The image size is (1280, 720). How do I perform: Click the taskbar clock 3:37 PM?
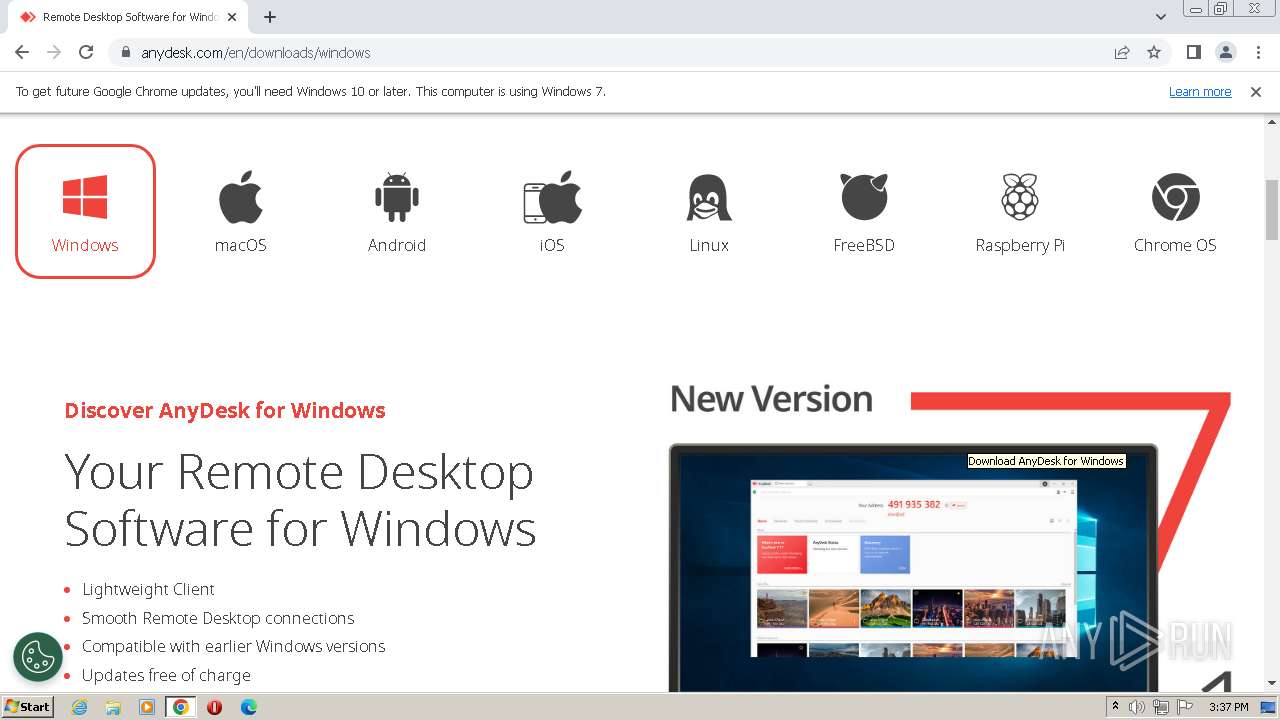point(1229,707)
